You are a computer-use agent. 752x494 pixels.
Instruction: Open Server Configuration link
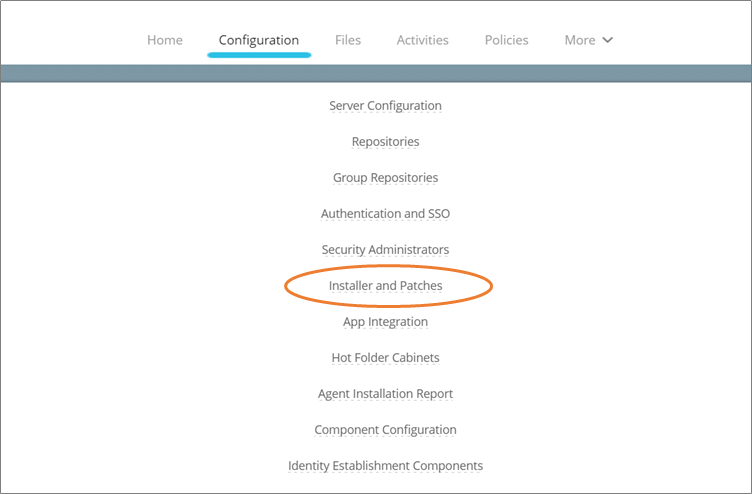pos(385,106)
